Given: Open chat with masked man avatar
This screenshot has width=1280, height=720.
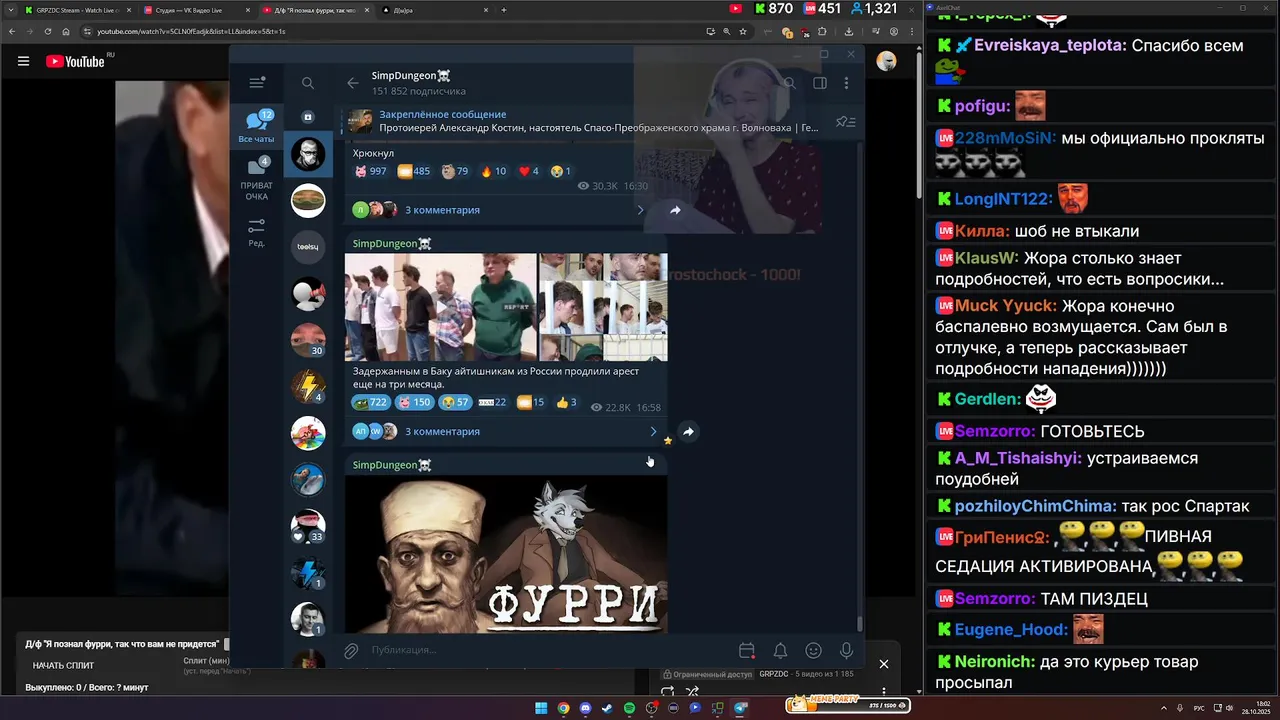Looking at the screenshot, I should [x=308, y=154].
